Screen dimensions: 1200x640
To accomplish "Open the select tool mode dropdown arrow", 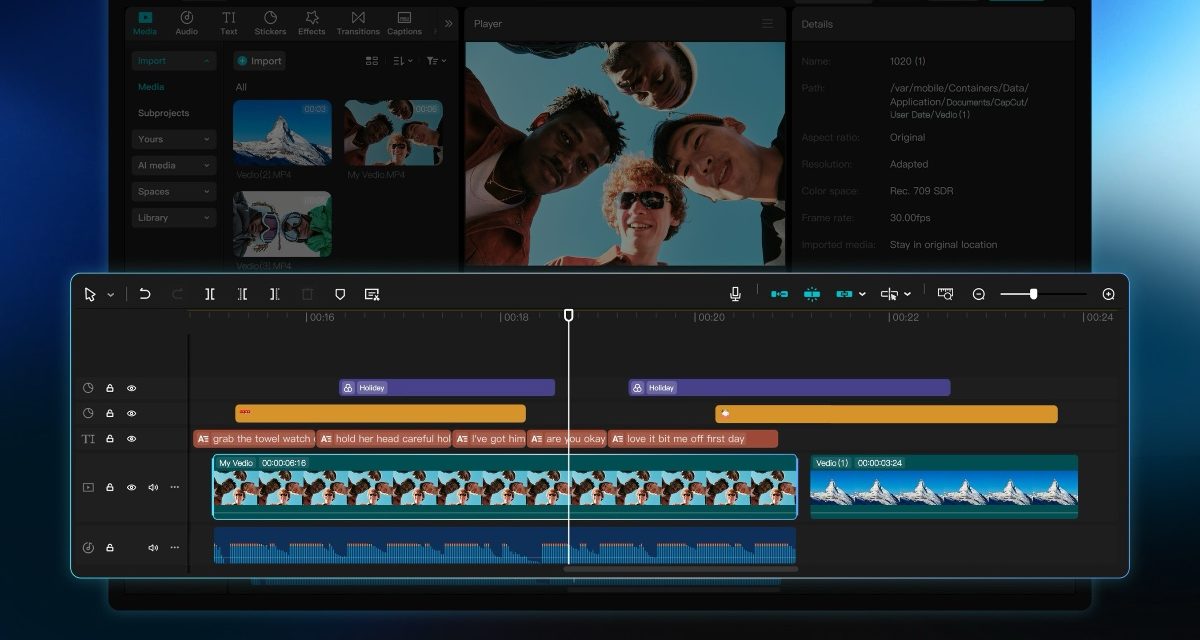I will (x=110, y=295).
